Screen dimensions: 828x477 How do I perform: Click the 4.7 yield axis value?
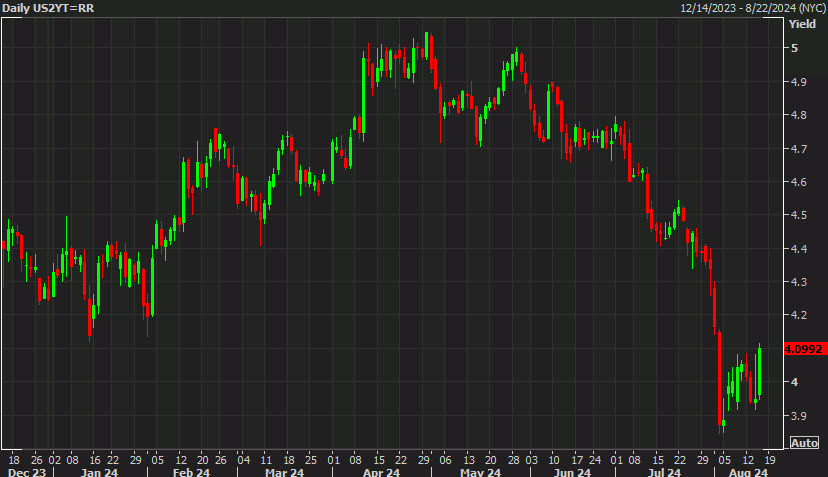point(798,149)
